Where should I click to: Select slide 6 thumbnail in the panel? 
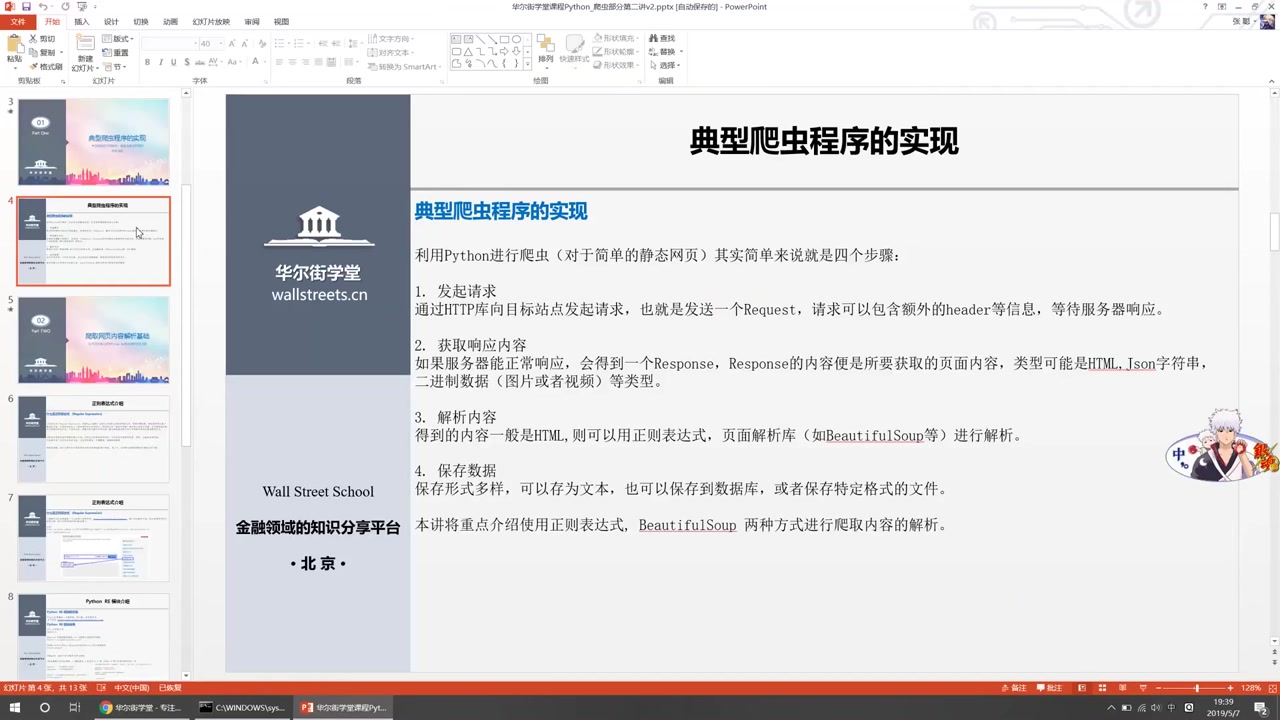[x=93, y=437]
